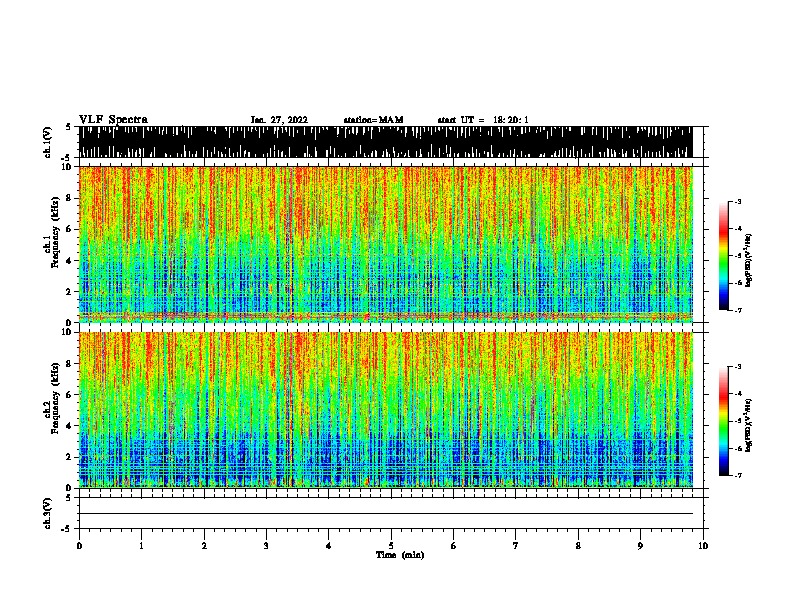Click the "2" tick on time axis
The image size is (792, 612).
click(x=204, y=546)
